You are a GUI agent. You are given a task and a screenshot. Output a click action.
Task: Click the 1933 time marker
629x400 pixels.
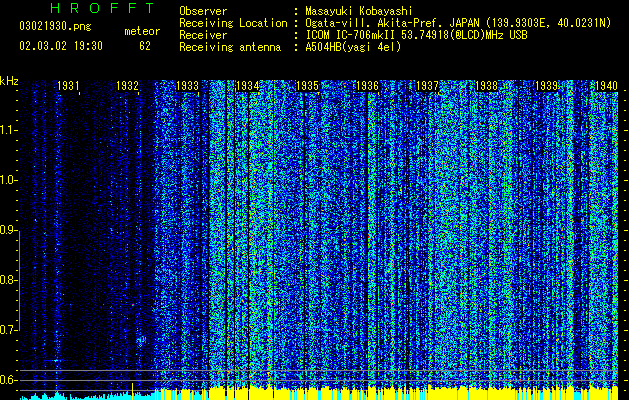(187, 85)
